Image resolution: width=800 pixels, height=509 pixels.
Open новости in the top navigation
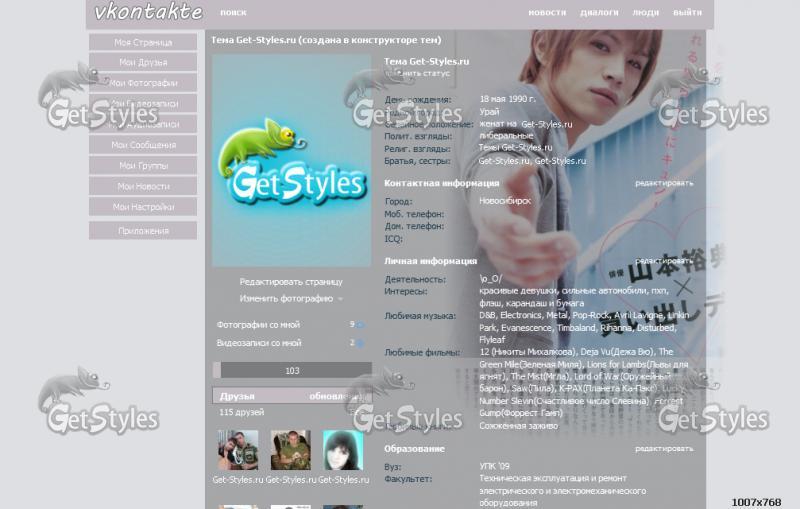pos(547,12)
